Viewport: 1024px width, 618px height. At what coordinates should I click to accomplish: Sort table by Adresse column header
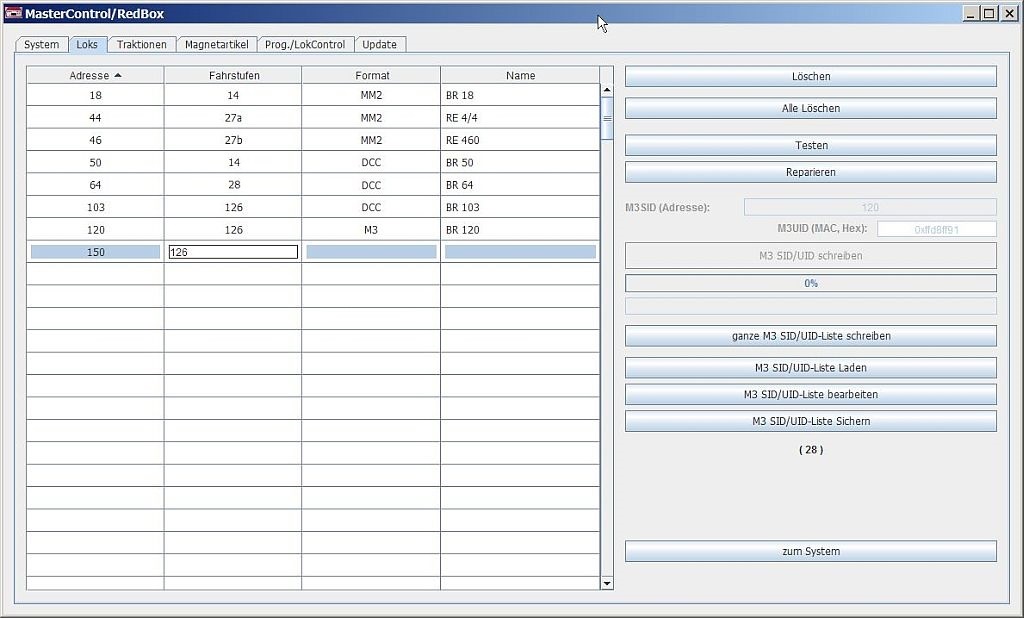tap(95, 75)
